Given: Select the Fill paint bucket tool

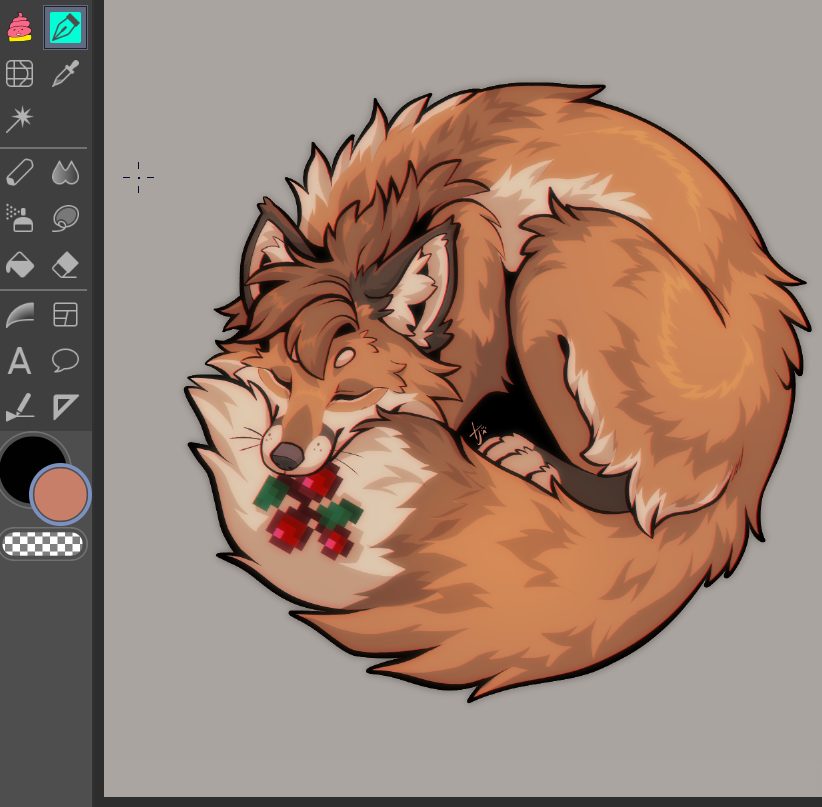Looking at the screenshot, I should (19, 264).
